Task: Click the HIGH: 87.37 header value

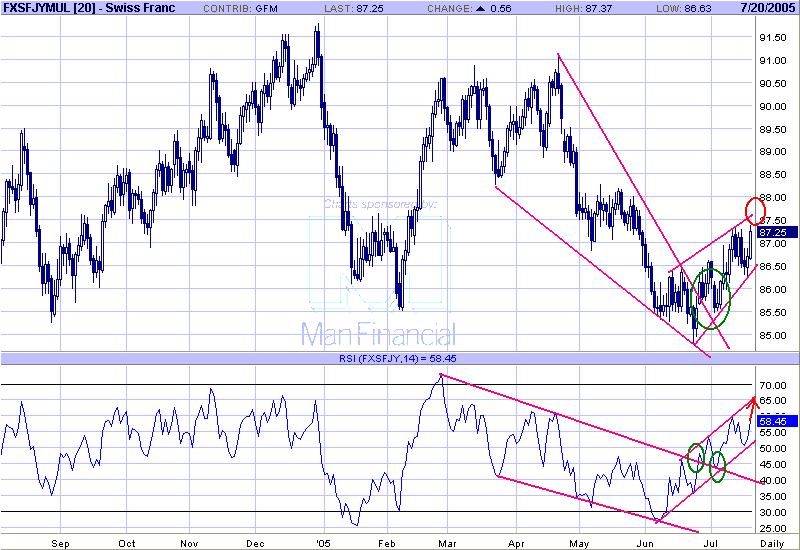Action: 584,9
